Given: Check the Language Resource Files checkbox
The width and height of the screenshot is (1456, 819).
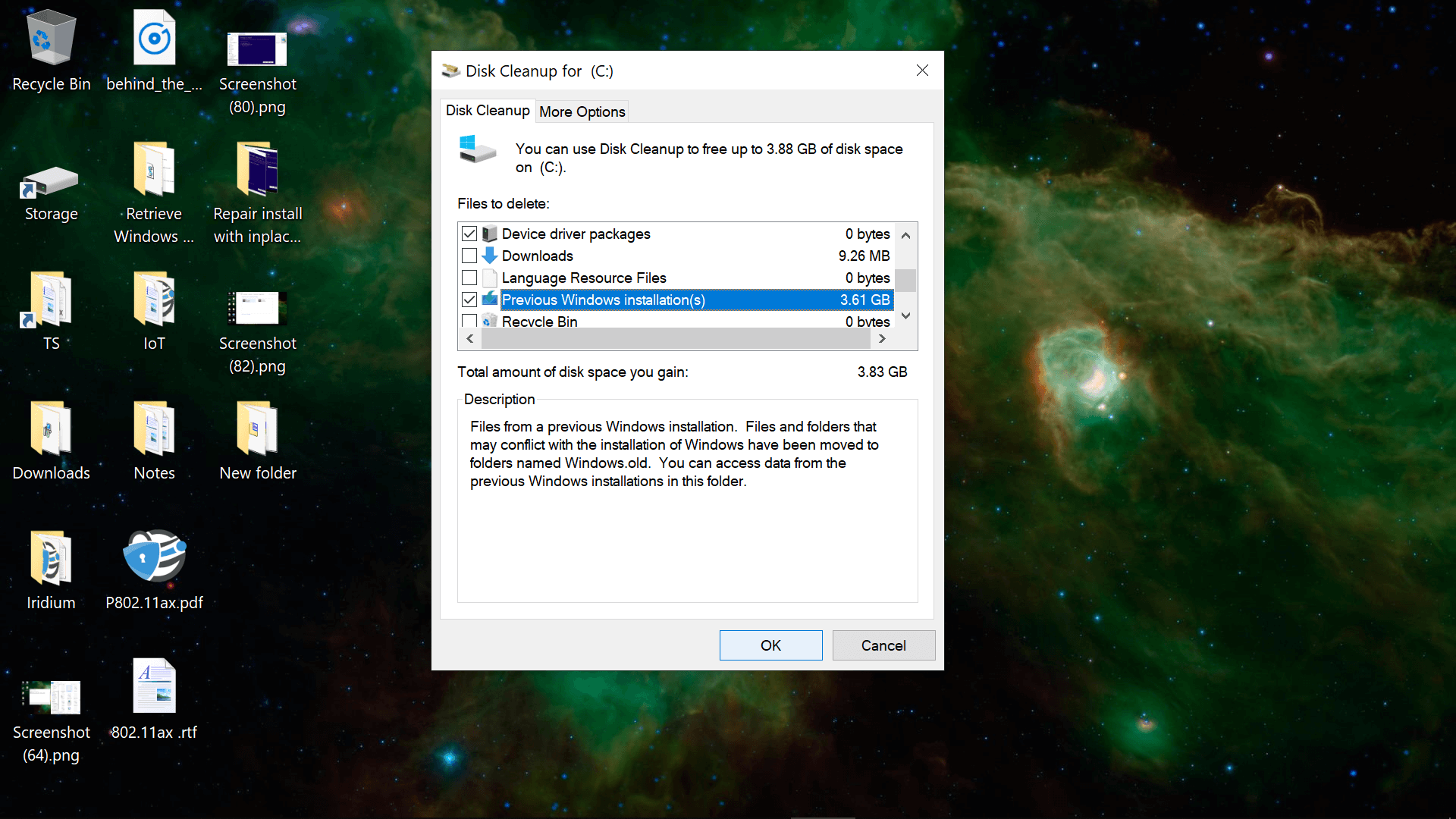Looking at the screenshot, I should pos(469,278).
